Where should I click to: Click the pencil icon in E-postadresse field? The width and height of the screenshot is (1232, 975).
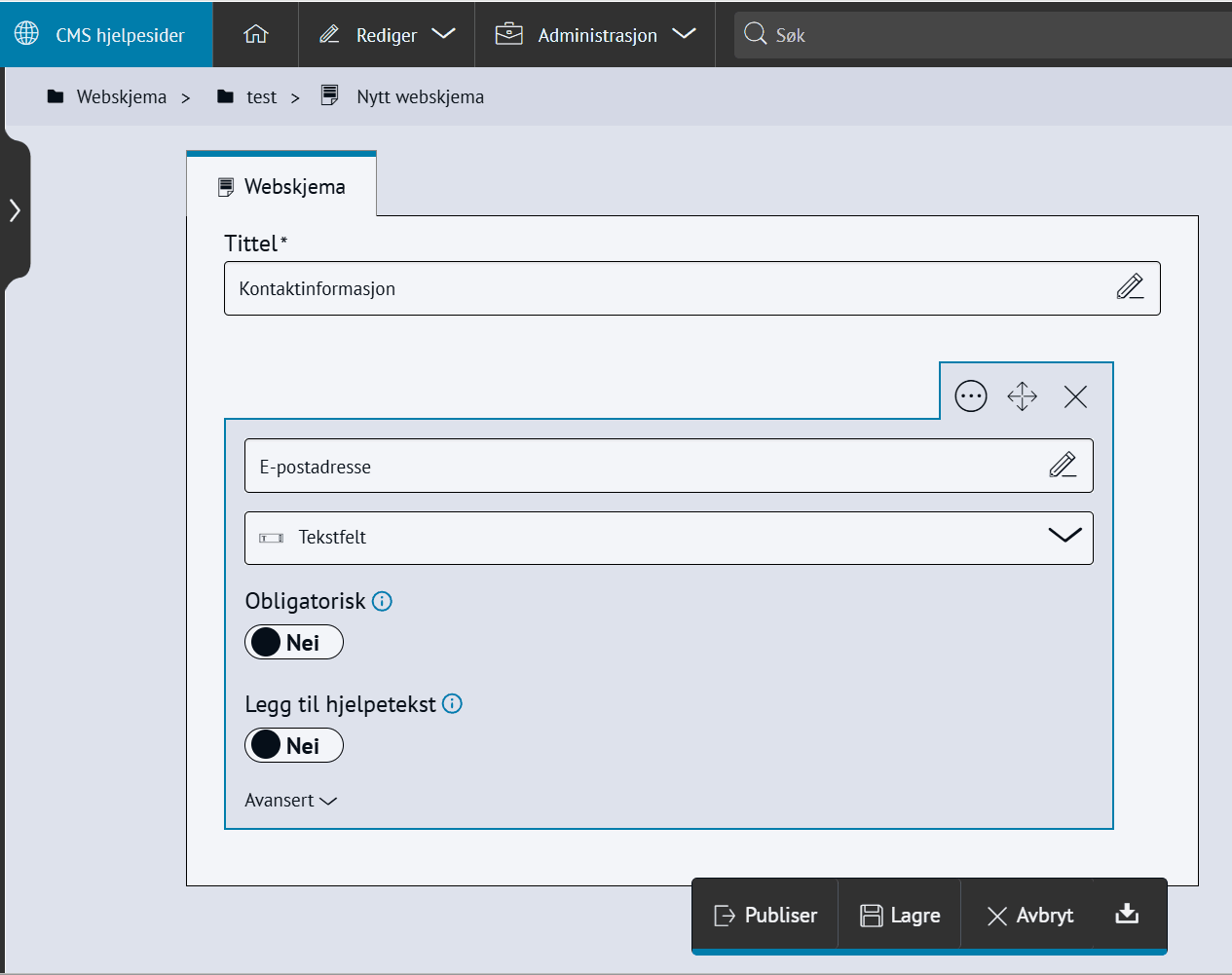[1063, 466]
